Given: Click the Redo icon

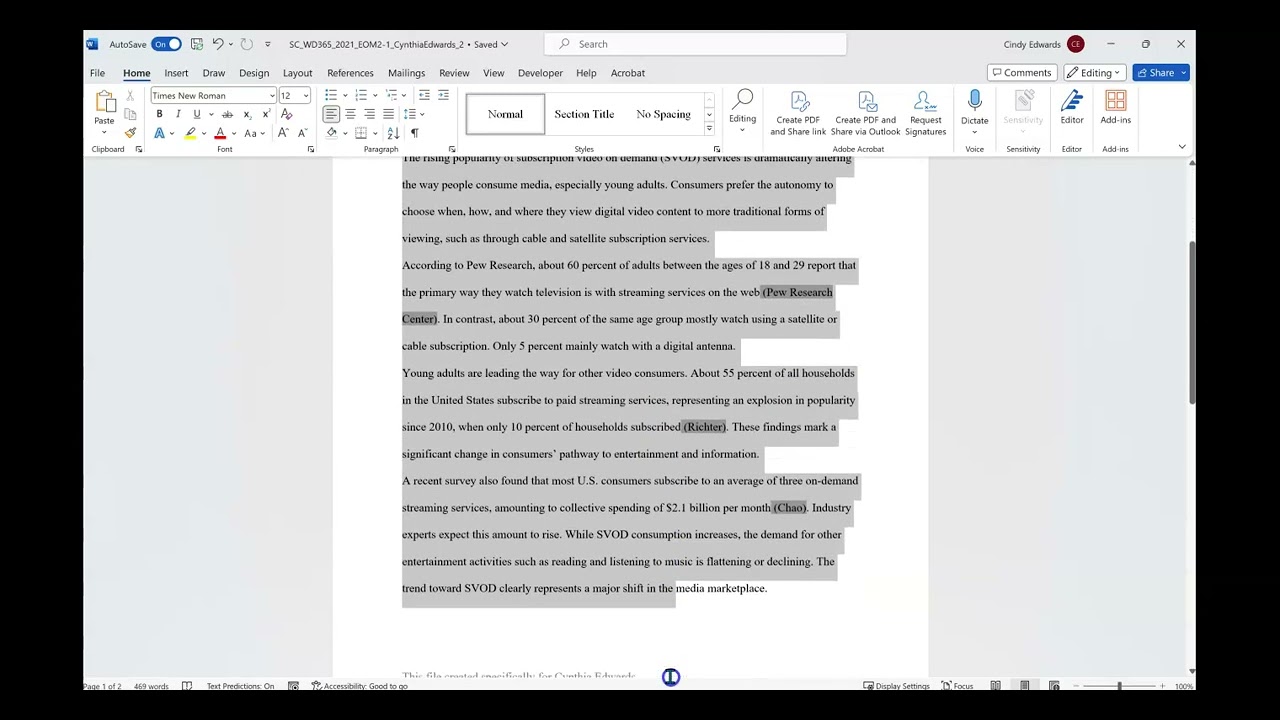Looking at the screenshot, I should [246, 44].
